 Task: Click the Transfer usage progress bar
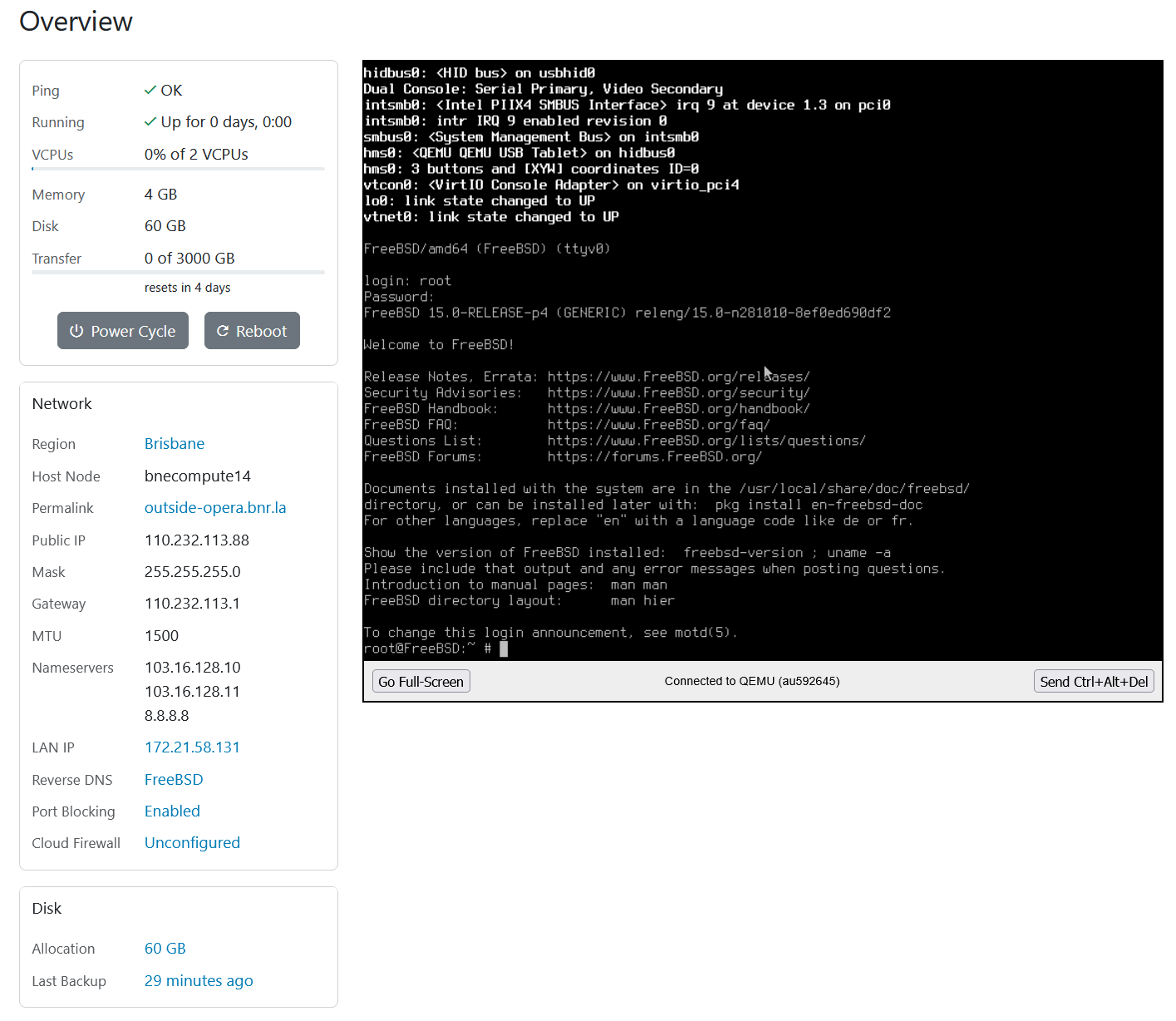click(x=178, y=272)
